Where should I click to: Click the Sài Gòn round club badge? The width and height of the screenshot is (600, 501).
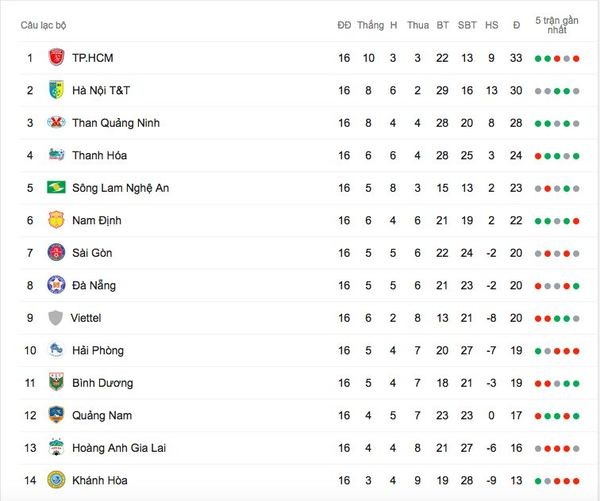click(56, 253)
